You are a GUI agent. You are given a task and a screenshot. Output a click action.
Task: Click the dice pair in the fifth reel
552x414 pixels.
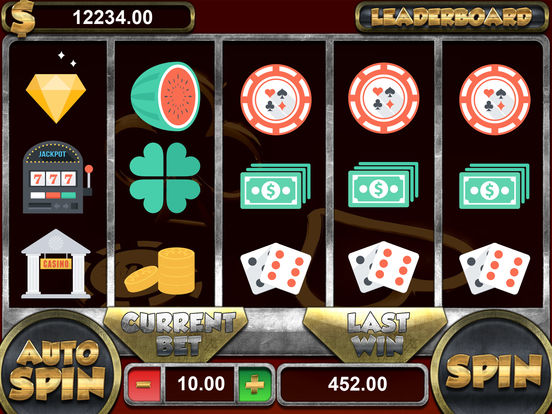pyautogui.click(x=494, y=269)
